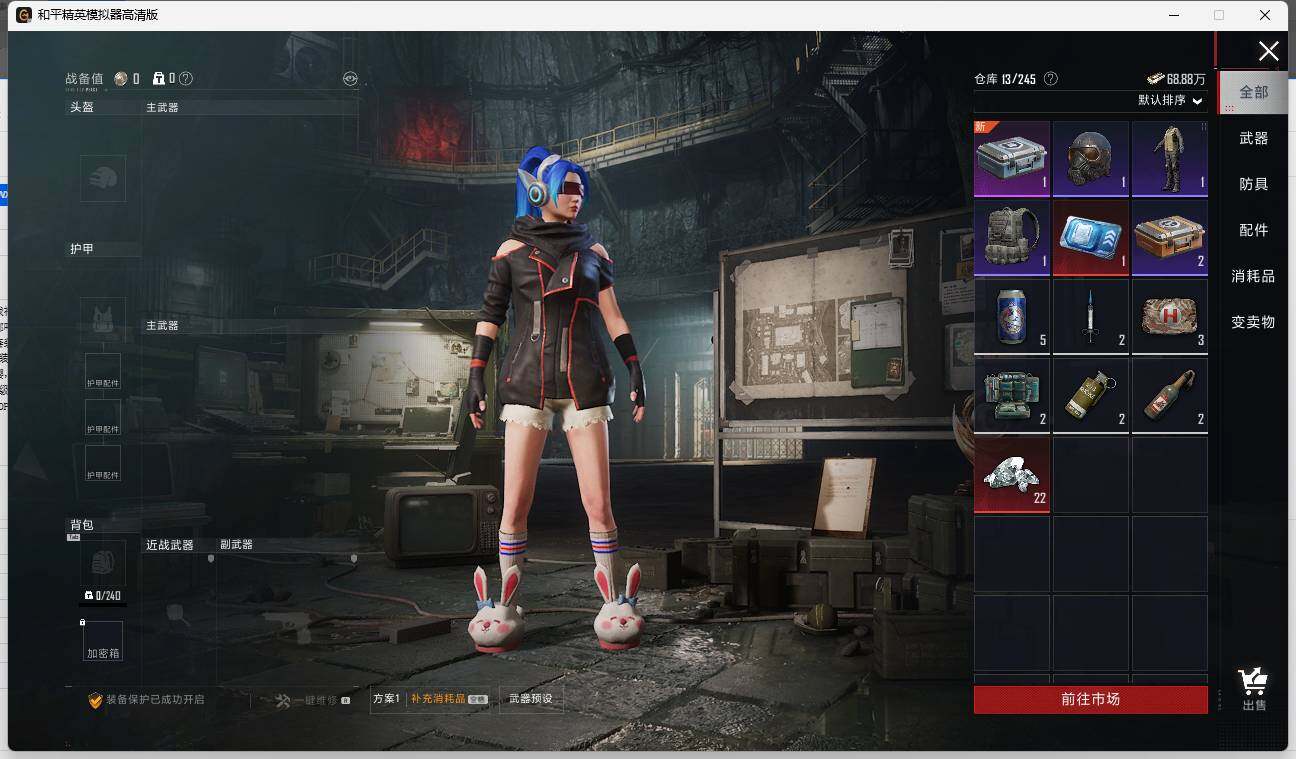Select loadout 方案1
Image resolution: width=1296 pixels, height=759 pixels.
[386, 699]
